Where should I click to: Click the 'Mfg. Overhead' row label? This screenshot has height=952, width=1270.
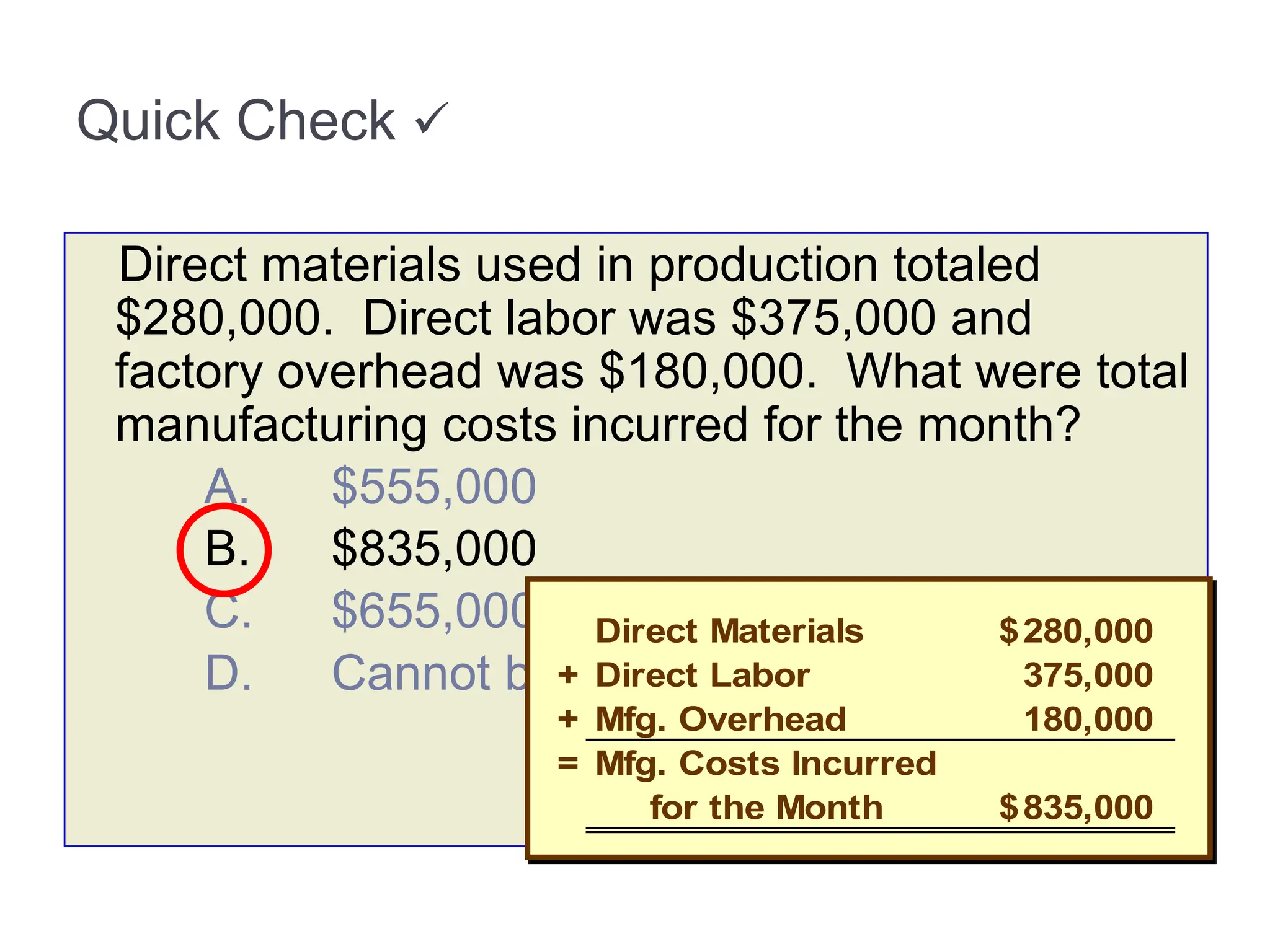(x=721, y=720)
